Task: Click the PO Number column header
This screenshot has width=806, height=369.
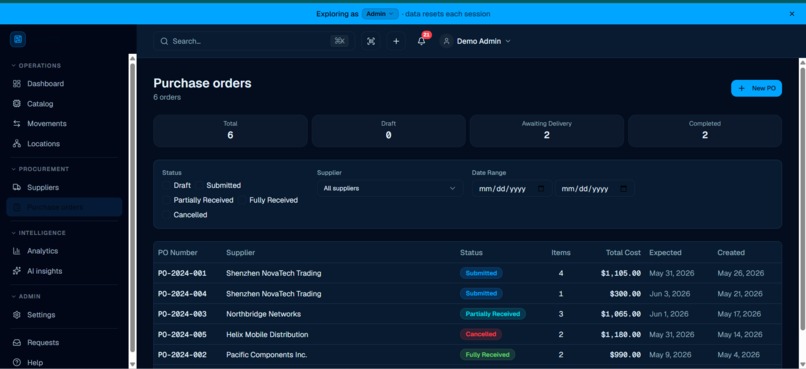Action: [177, 253]
